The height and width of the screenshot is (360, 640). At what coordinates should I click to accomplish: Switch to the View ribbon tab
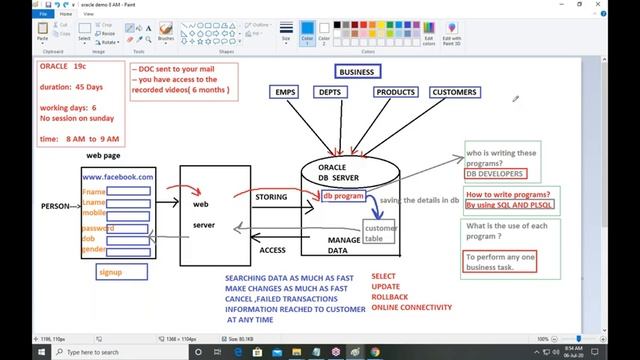[89, 14]
